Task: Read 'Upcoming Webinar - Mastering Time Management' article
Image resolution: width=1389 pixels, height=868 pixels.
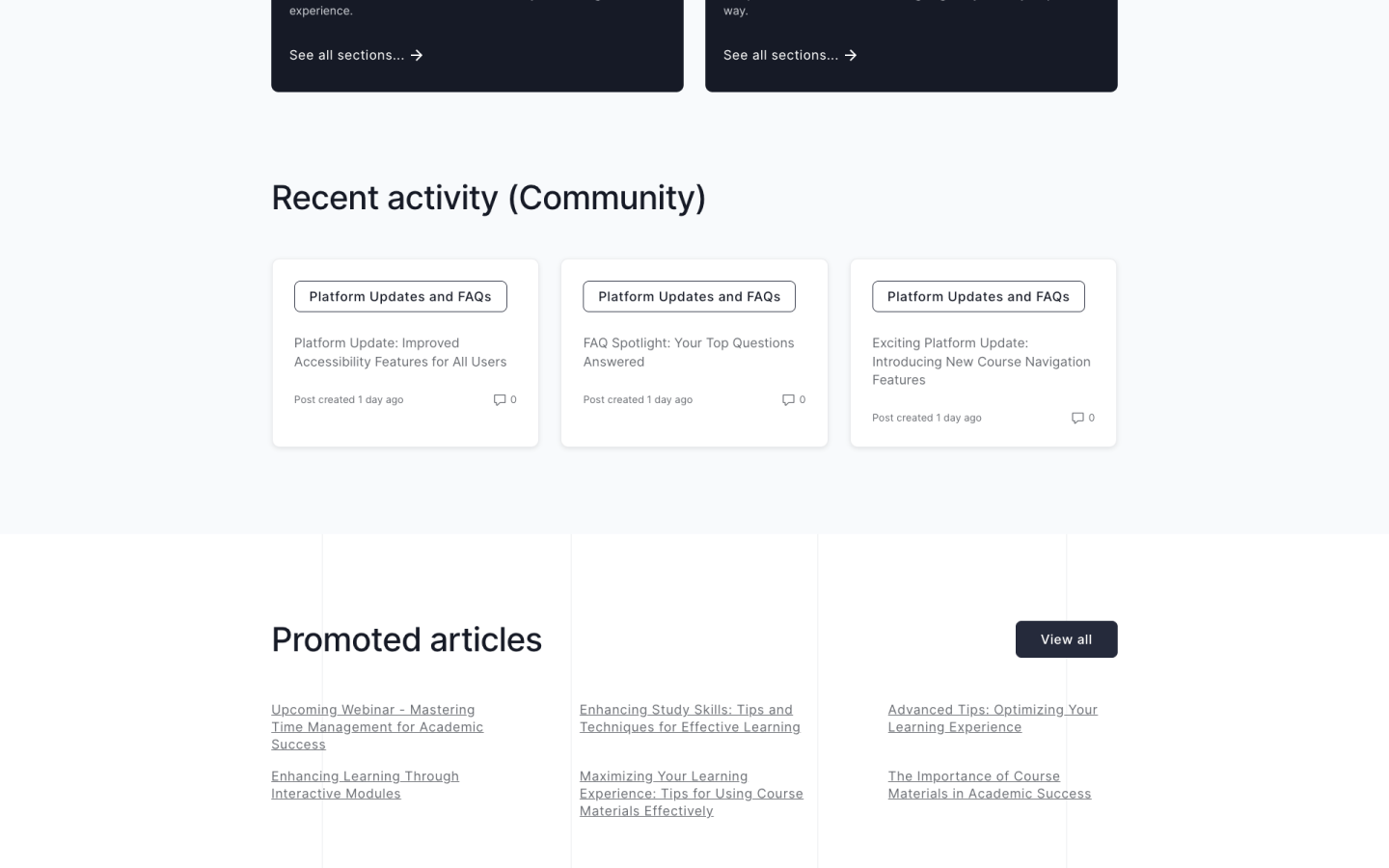Action: tap(377, 727)
